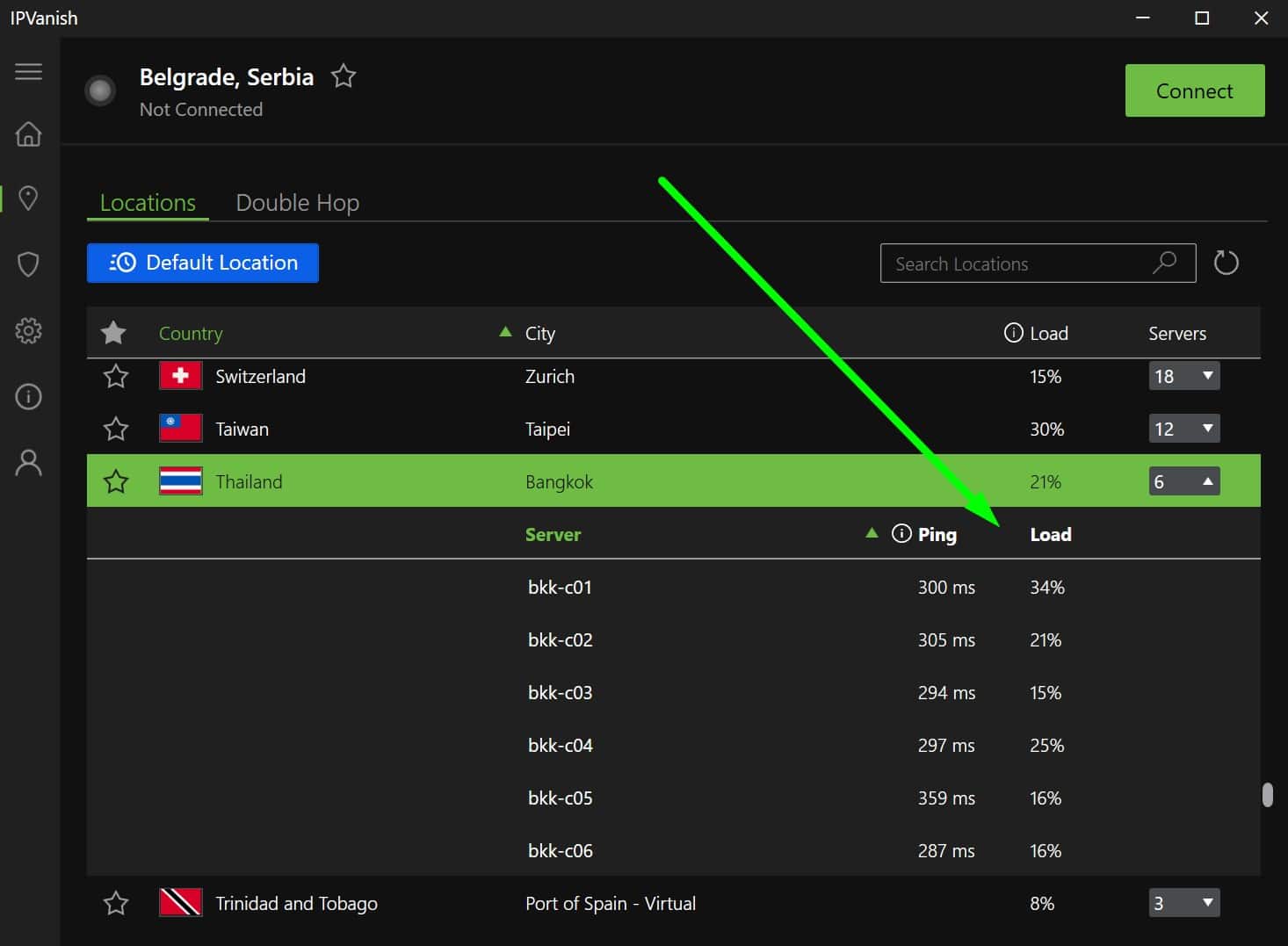Viewport: 1288px width, 946px height.
Task: Click the 287 ms ping value
Action: [x=946, y=851]
